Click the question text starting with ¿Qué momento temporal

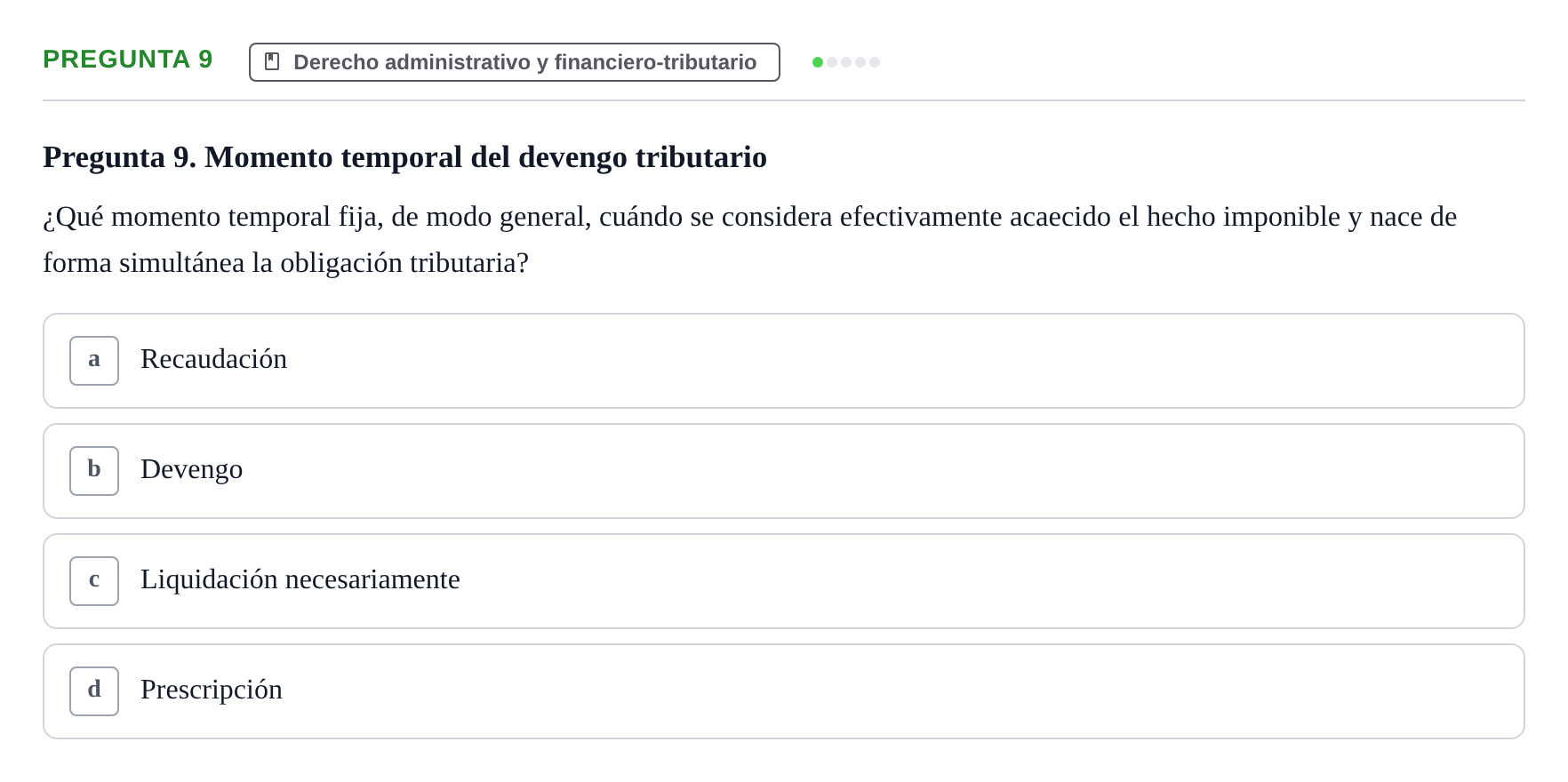pos(750,240)
